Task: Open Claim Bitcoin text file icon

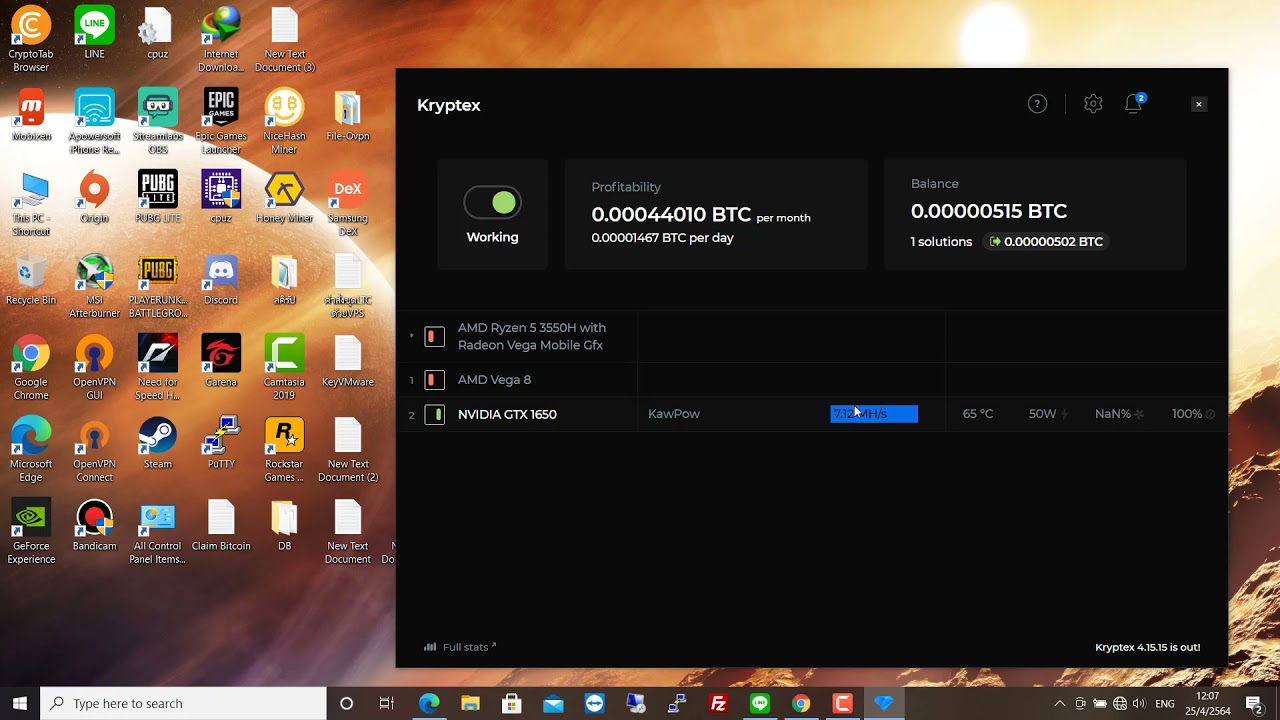Action: pyautogui.click(x=221, y=526)
